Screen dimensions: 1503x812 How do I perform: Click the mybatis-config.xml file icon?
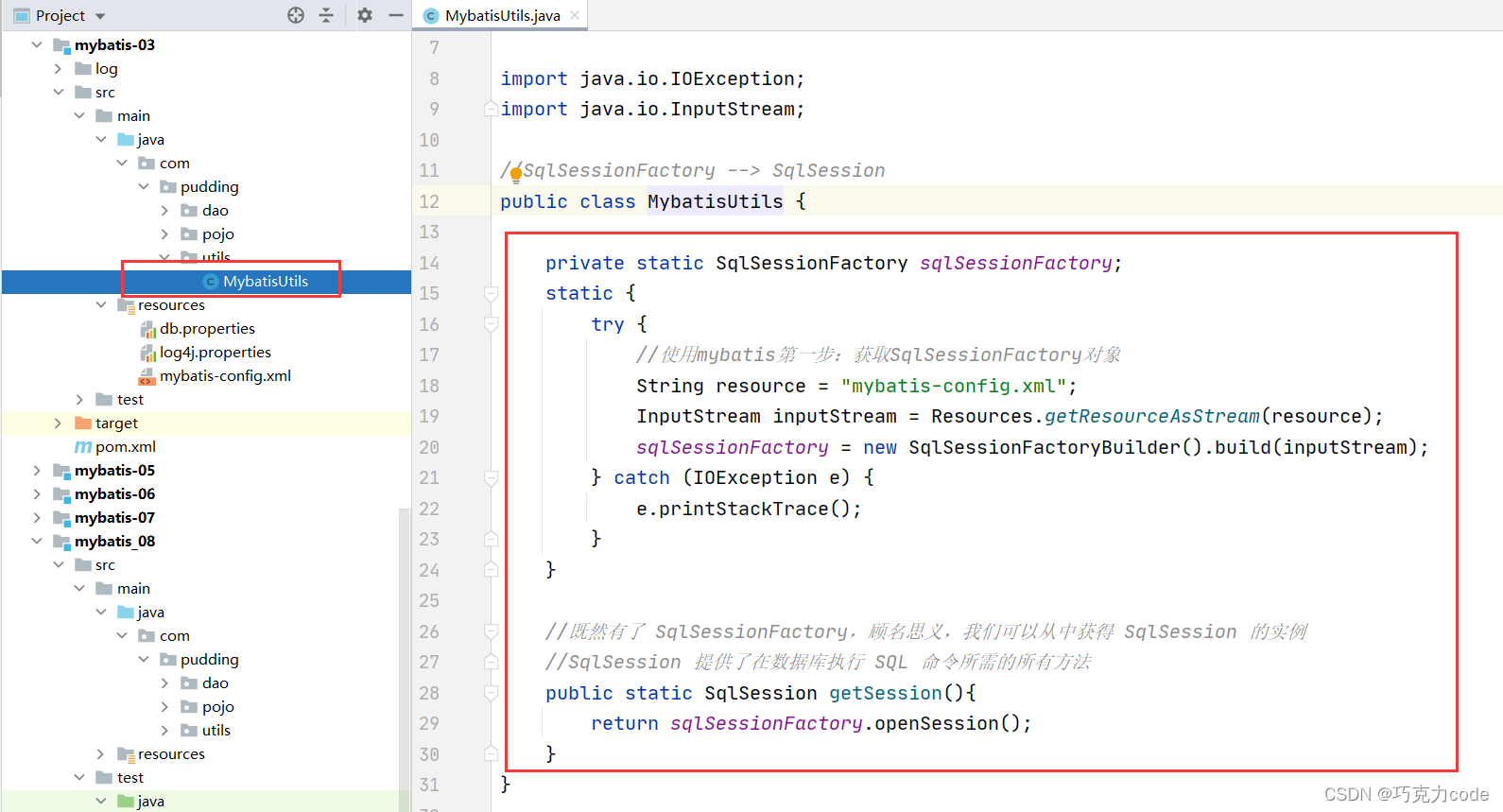coord(147,376)
